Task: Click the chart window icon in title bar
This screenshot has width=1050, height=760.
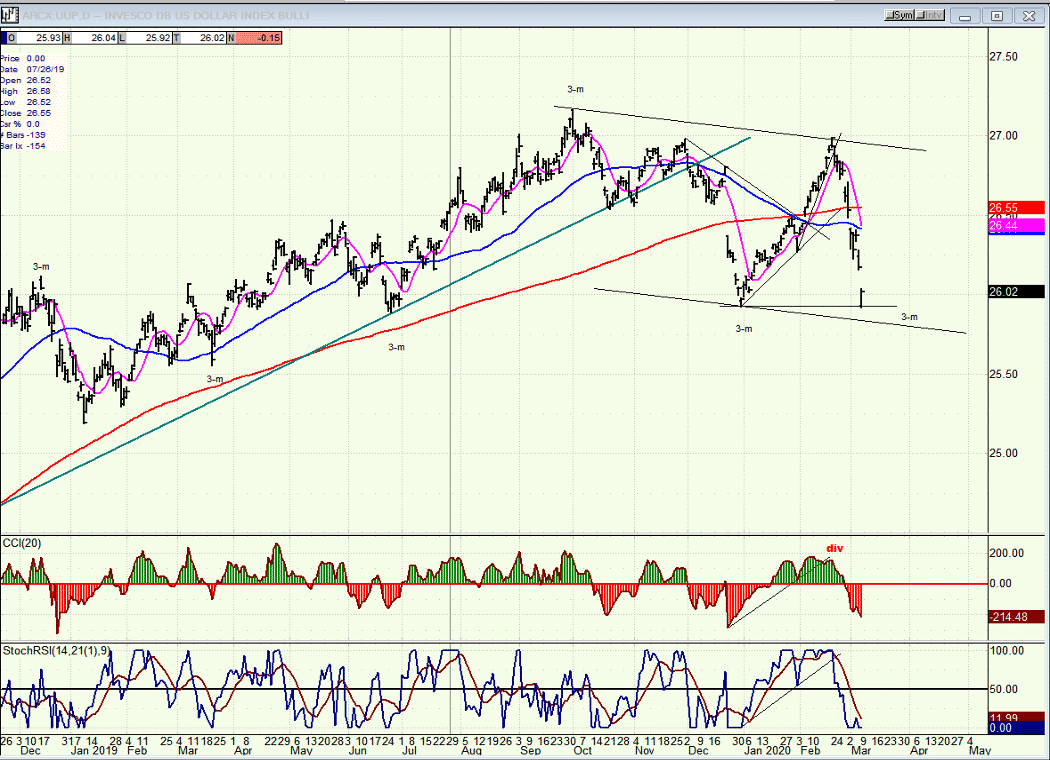Action: 9,15
